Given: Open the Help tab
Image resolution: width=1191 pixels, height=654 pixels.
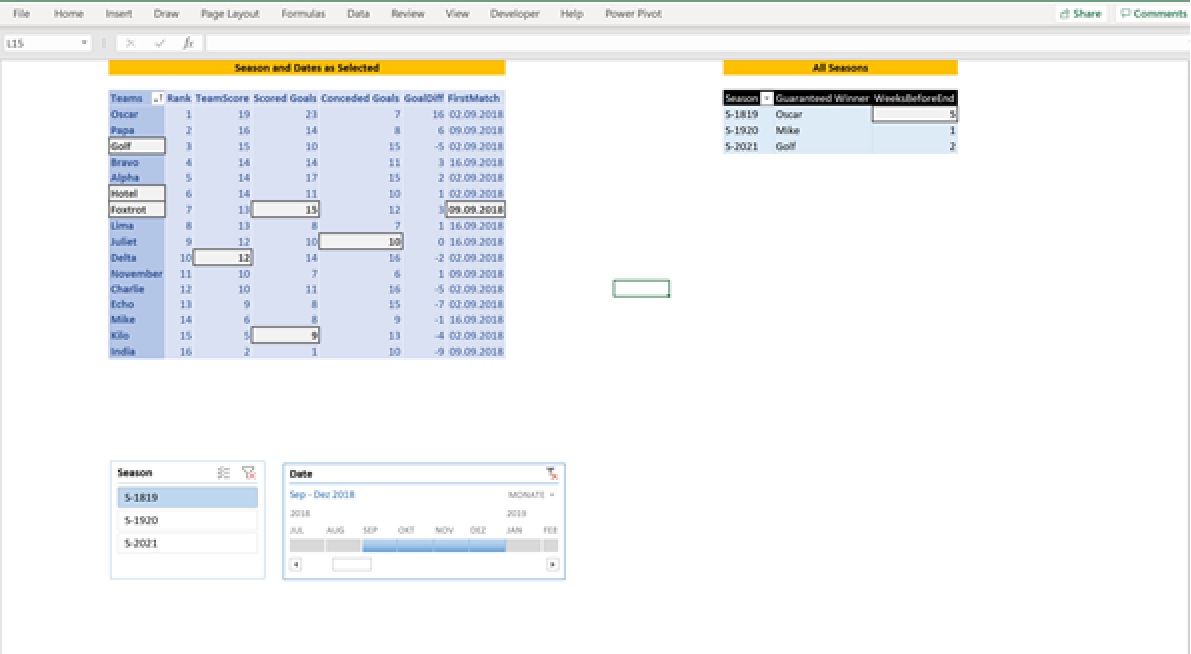Looking at the screenshot, I should 571,14.
